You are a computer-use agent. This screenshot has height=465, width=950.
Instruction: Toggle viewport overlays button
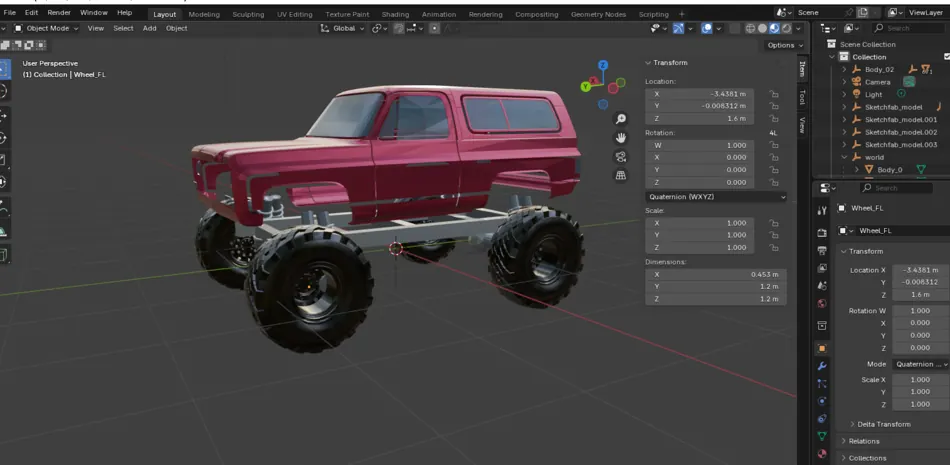[x=706, y=28]
